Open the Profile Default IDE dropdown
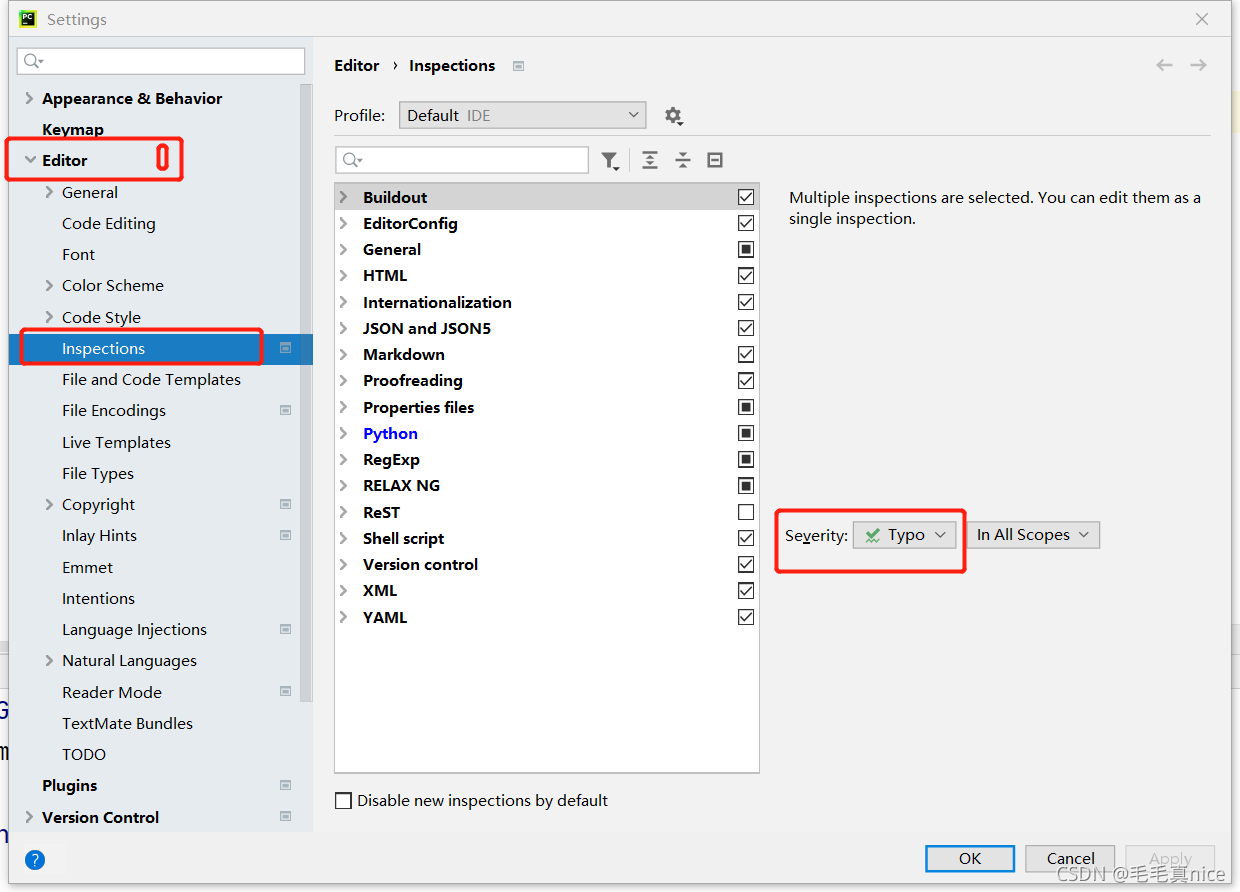 click(x=522, y=116)
